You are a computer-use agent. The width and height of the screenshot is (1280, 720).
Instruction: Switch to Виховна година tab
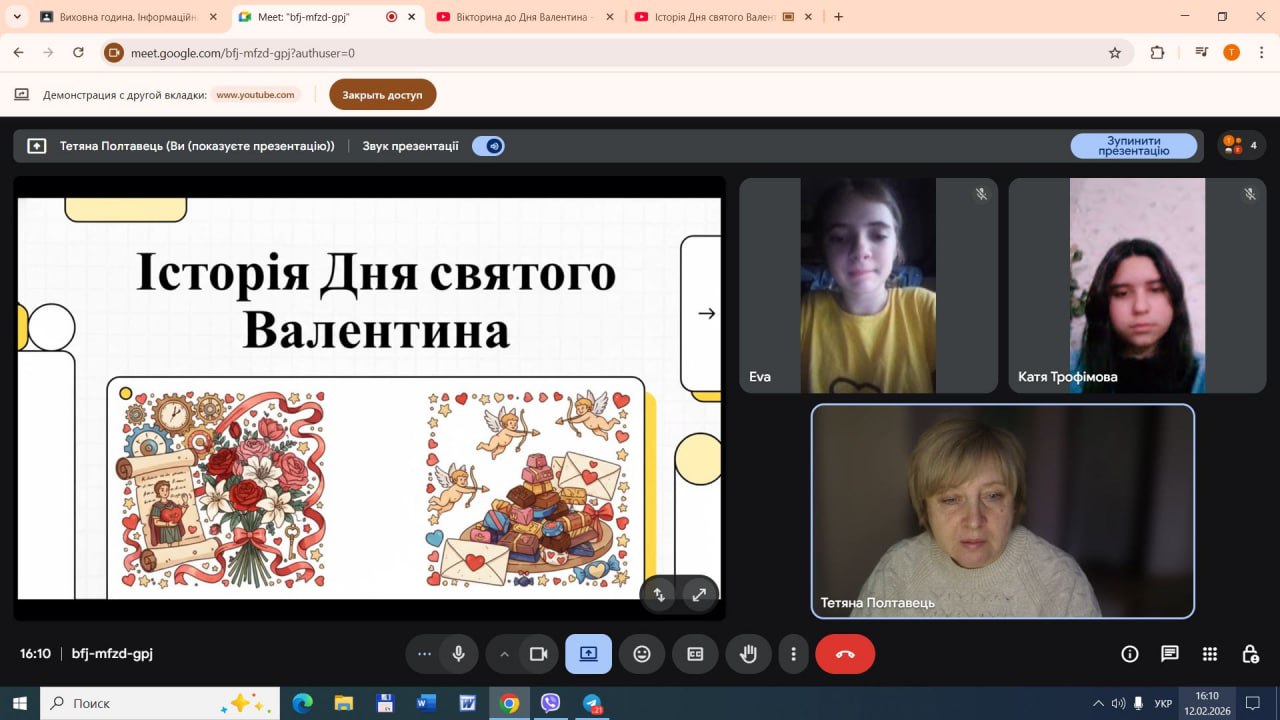point(118,17)
